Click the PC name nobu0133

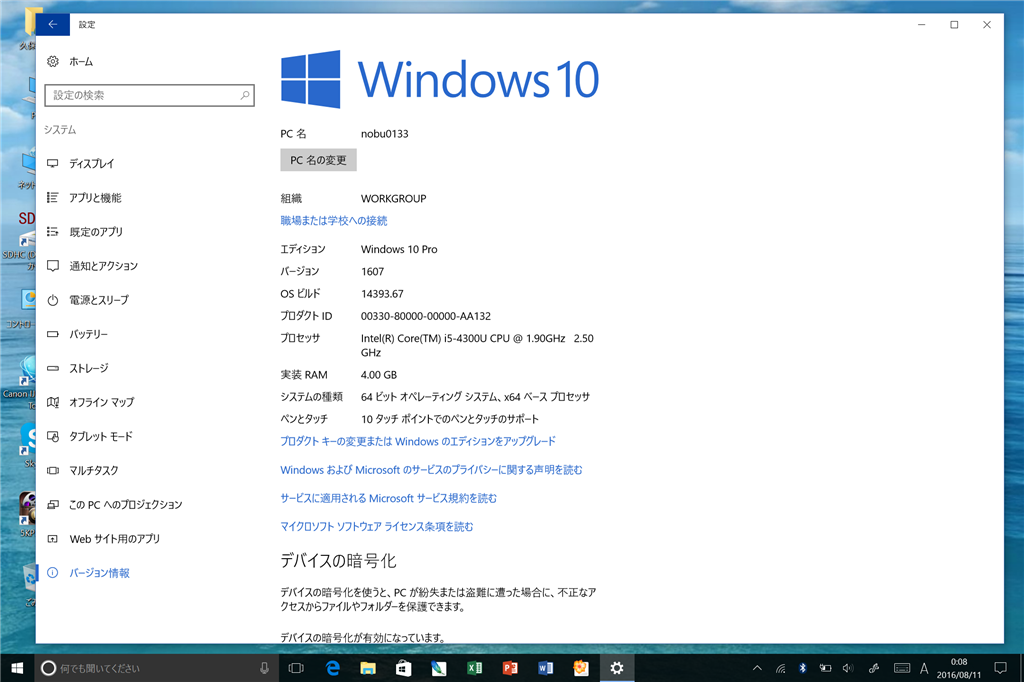click(385, 134)
